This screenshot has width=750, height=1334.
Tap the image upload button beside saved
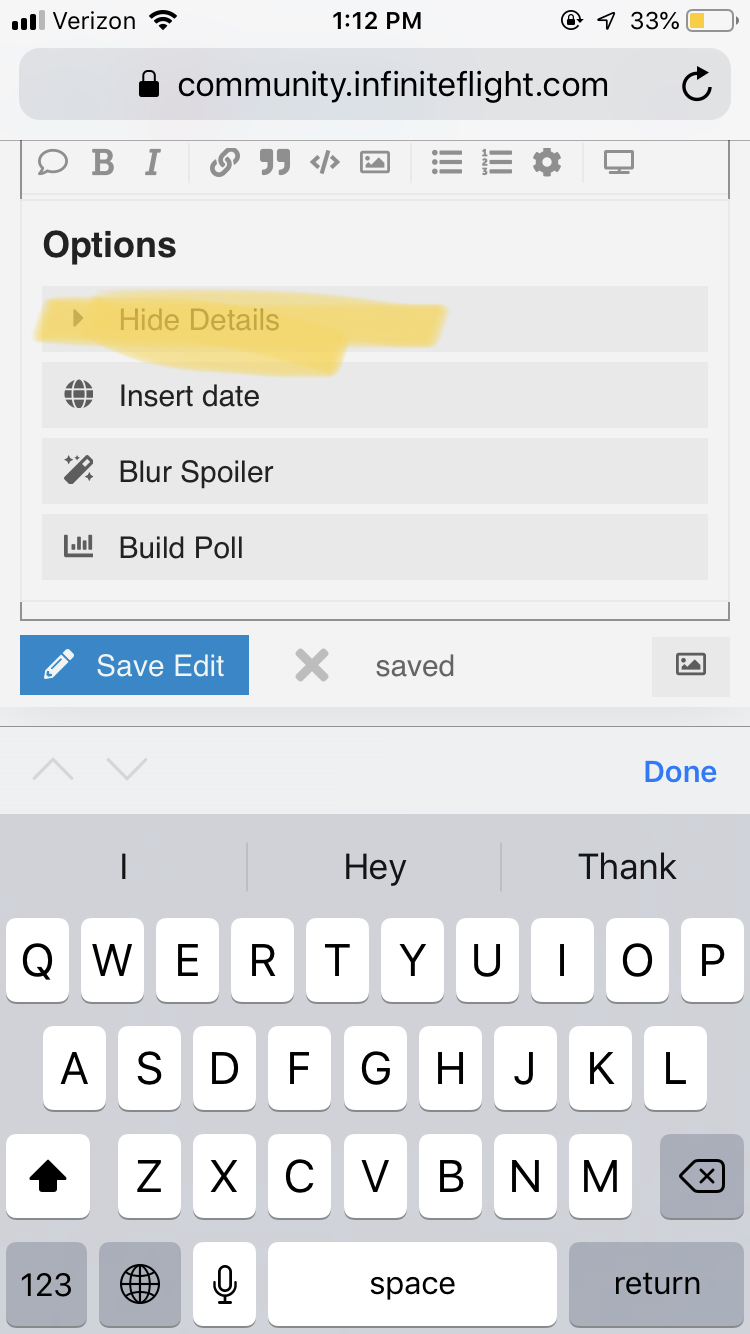(x=691, y=665)
